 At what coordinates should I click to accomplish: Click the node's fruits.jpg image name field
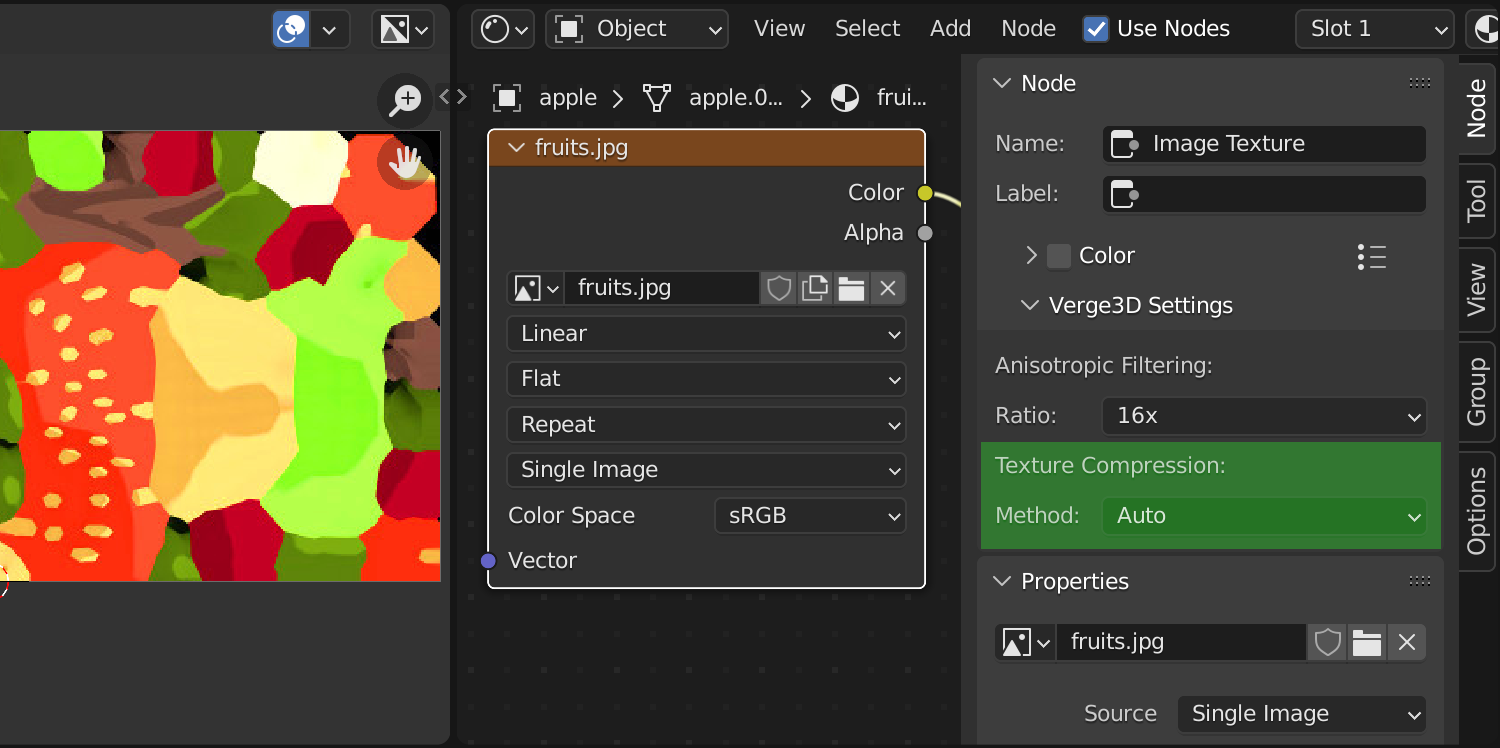pos(661,288)
